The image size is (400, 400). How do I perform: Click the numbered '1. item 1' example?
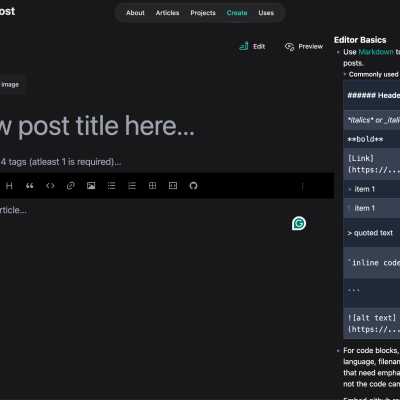click(371, 208)
